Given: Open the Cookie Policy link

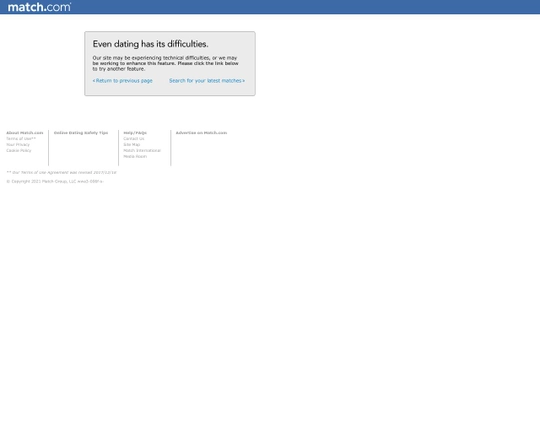Looking at the screenshot, I should (19, 150).
